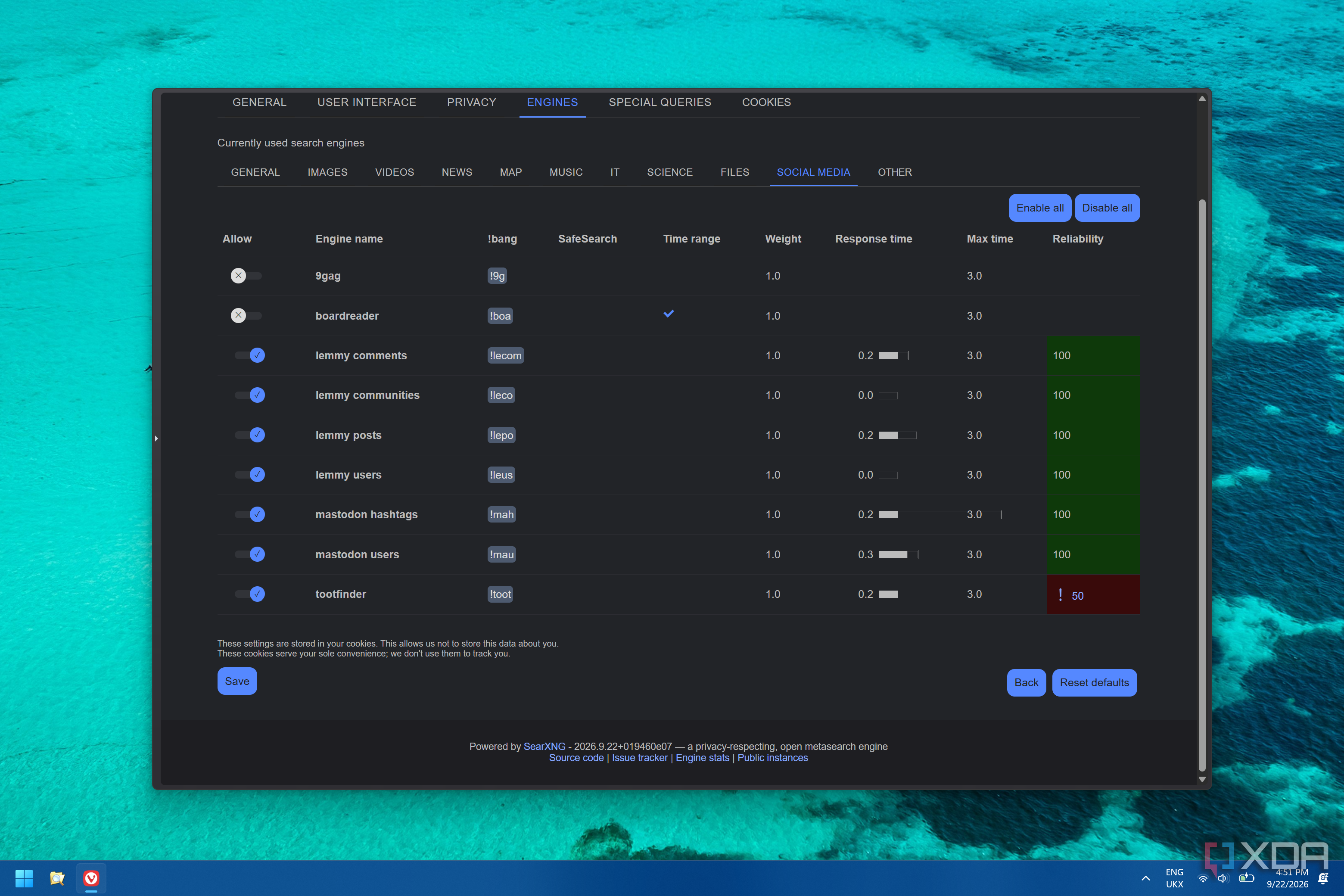Disable the tootfinder engine toggle

pos(250,594)
